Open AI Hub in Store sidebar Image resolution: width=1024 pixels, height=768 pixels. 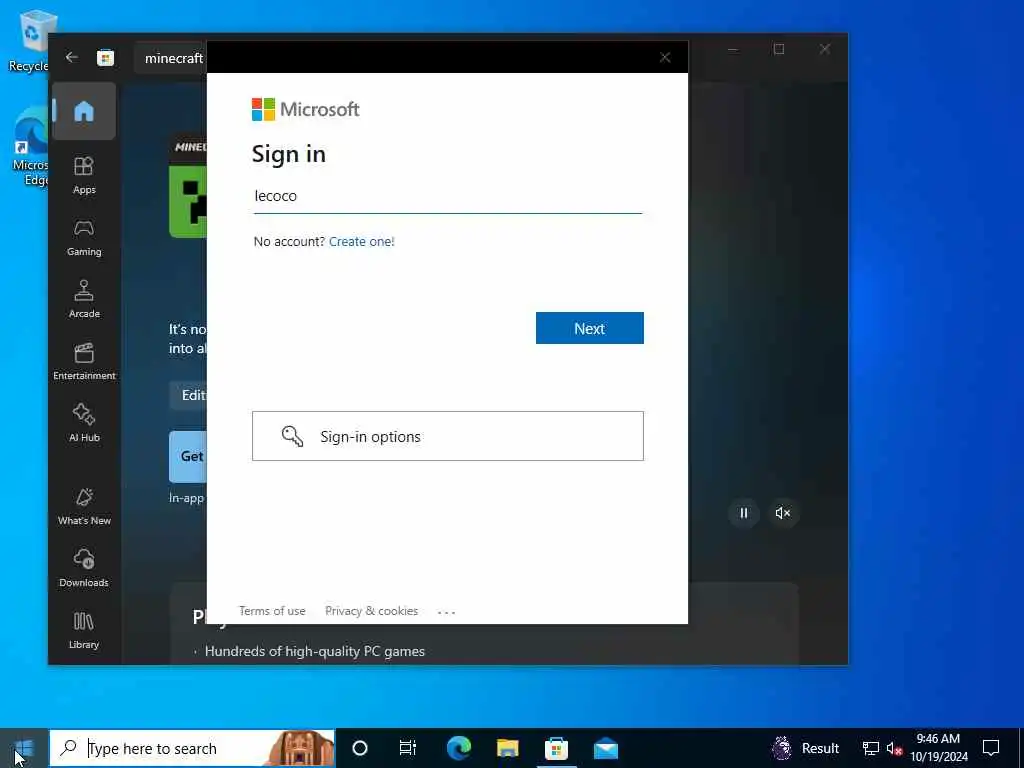click(x=84, y=423)
